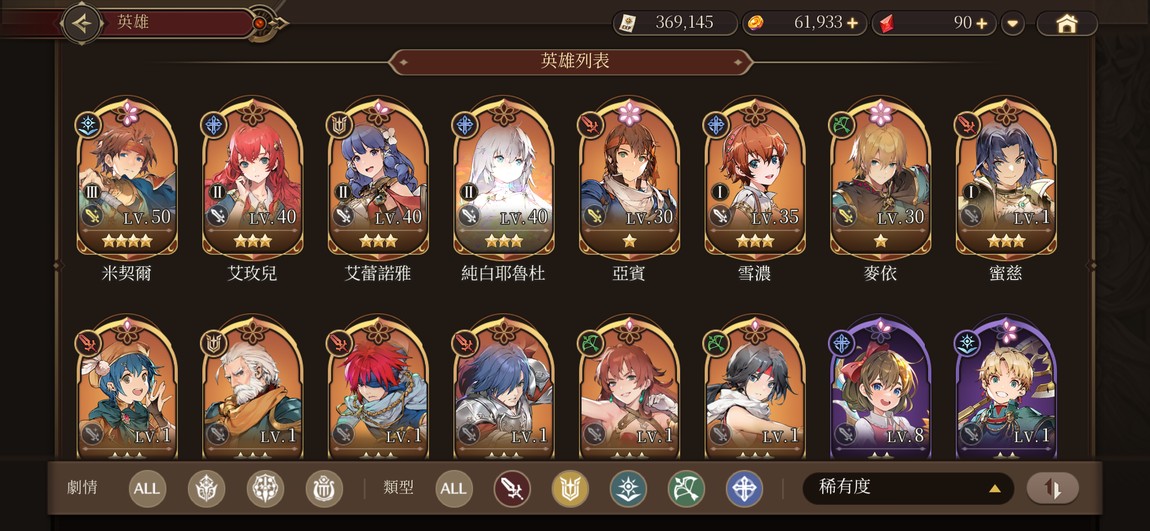This screenshot has width=1150, height=531.
Task: Add more red gems with plus button
Action: click(x=981, y=23)
